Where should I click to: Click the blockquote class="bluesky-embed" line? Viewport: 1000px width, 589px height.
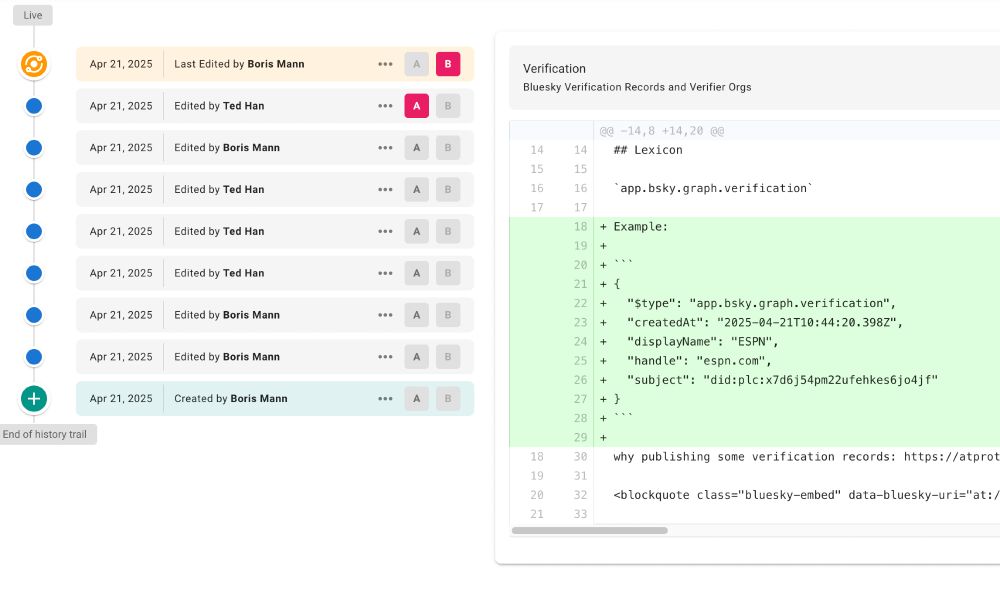tap(807, 495)
